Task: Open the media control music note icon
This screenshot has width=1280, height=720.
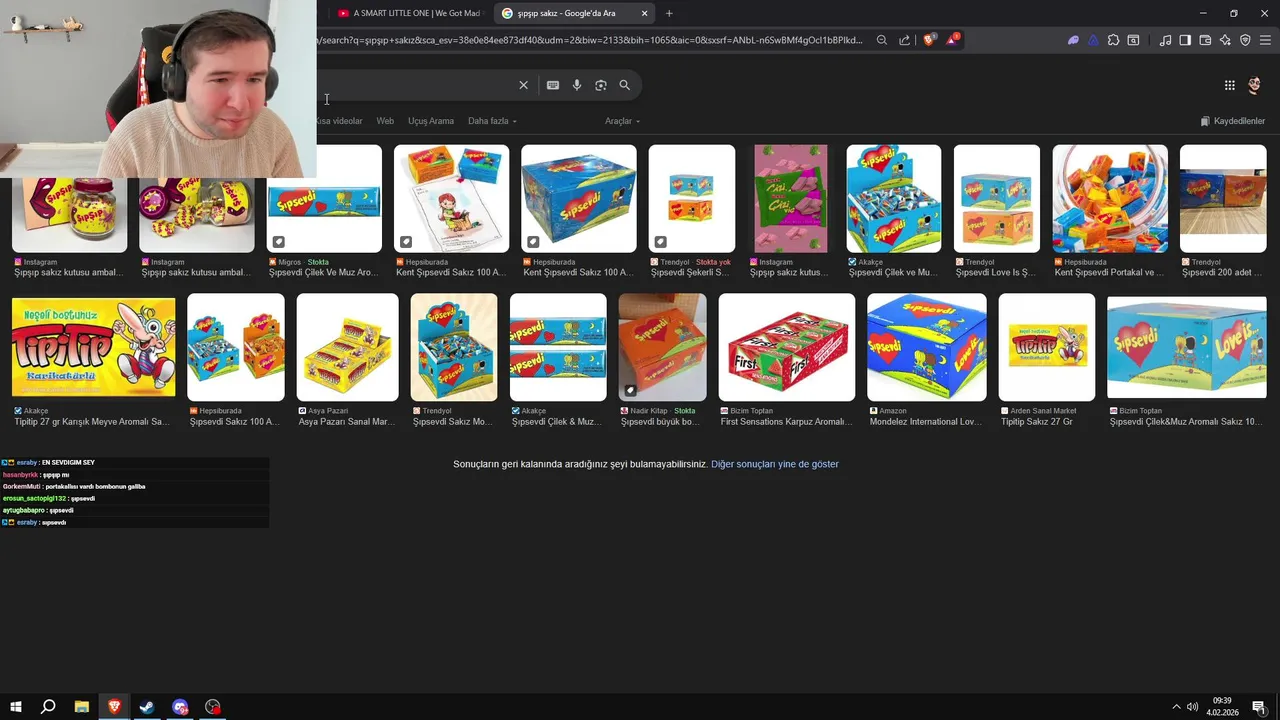Action: click(x=1165, y=40)
